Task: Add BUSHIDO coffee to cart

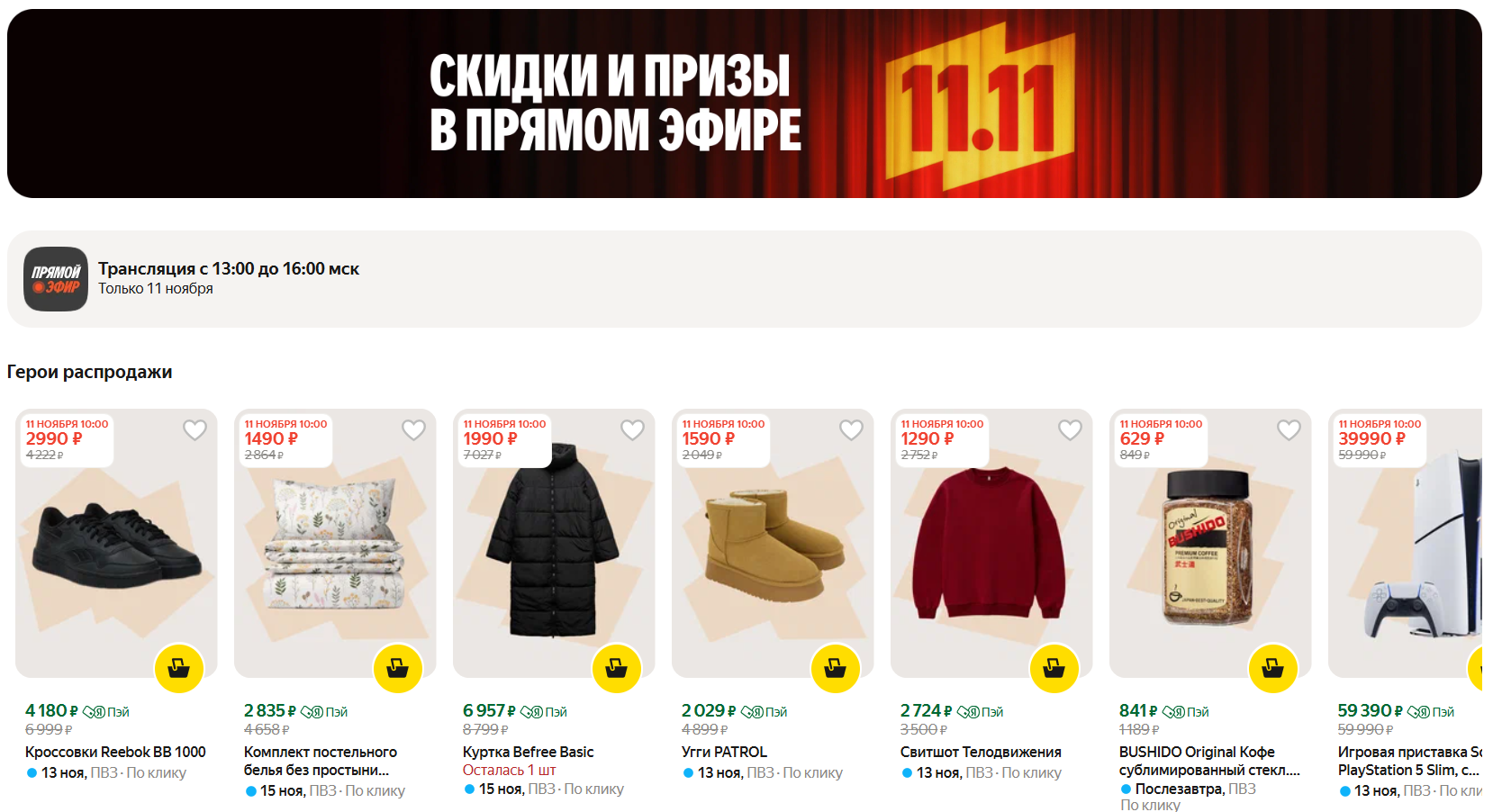Action: coord(1273,668)
